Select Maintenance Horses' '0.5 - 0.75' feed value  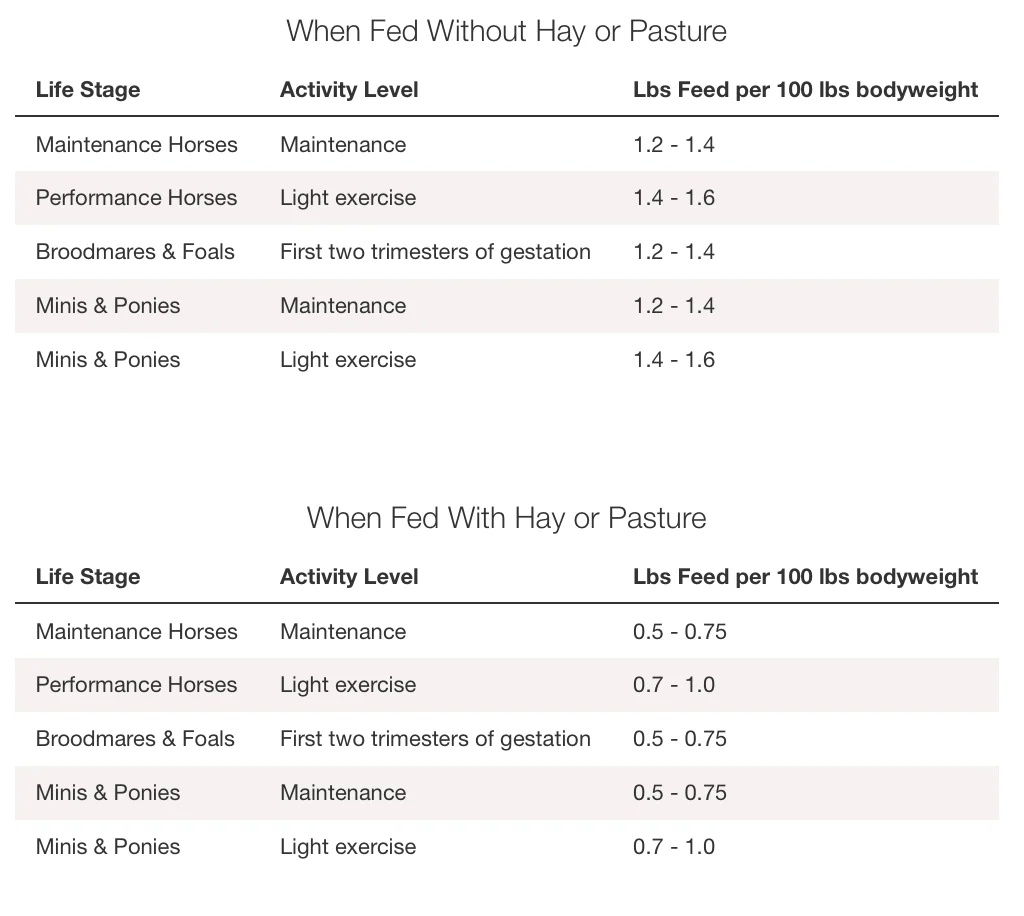click(680, 632)
